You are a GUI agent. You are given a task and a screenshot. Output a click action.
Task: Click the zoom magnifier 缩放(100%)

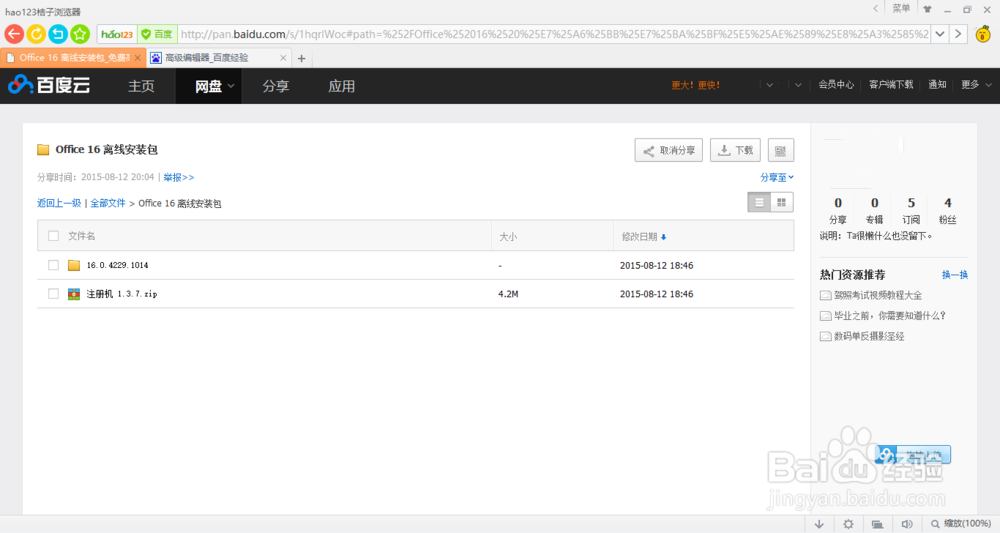[x=960, y=524]
